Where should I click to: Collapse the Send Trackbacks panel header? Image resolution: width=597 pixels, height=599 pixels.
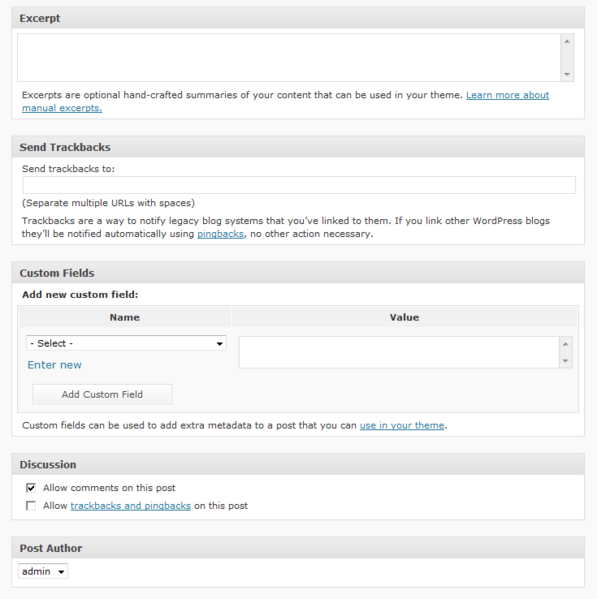coord(298,147)
